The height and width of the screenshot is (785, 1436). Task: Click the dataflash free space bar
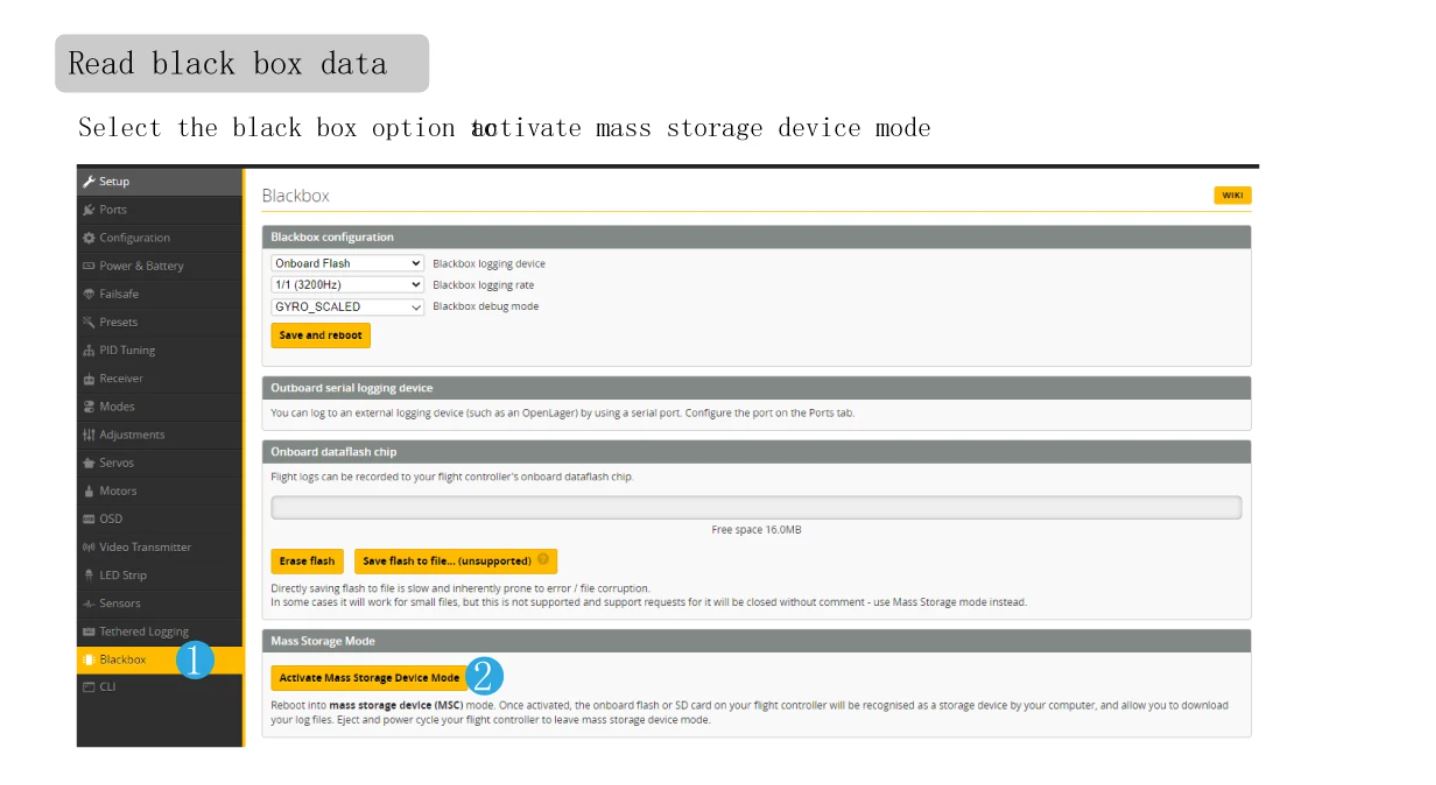756,508
